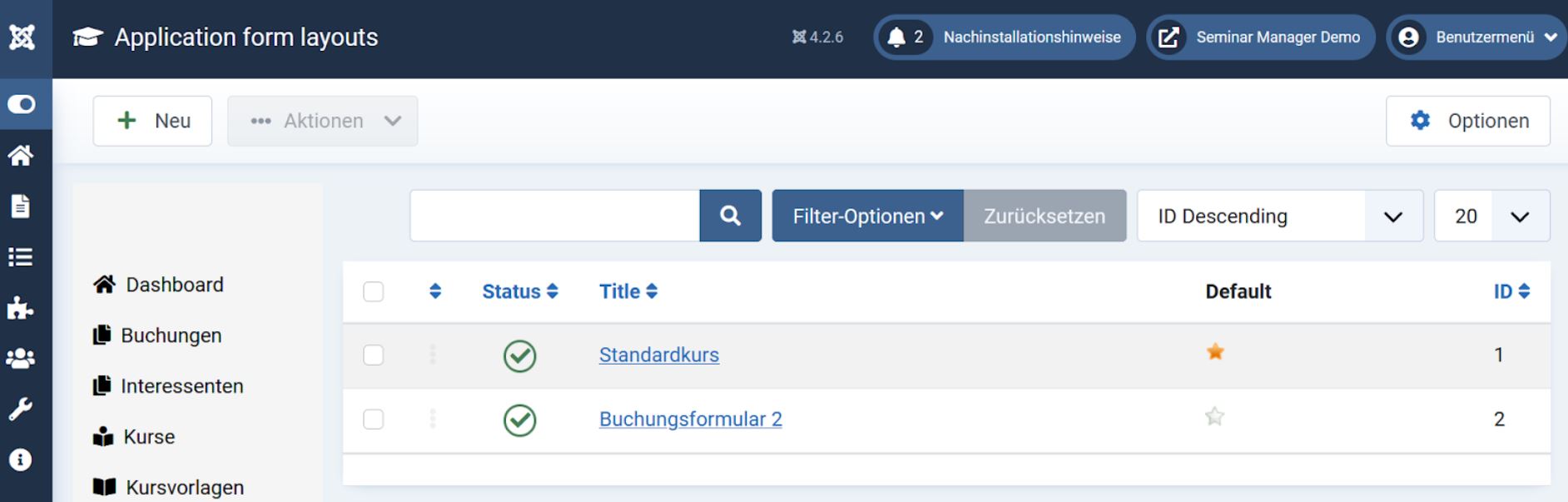
Task: Click the Joomla logo icon
Action: [x=22, y=37]
